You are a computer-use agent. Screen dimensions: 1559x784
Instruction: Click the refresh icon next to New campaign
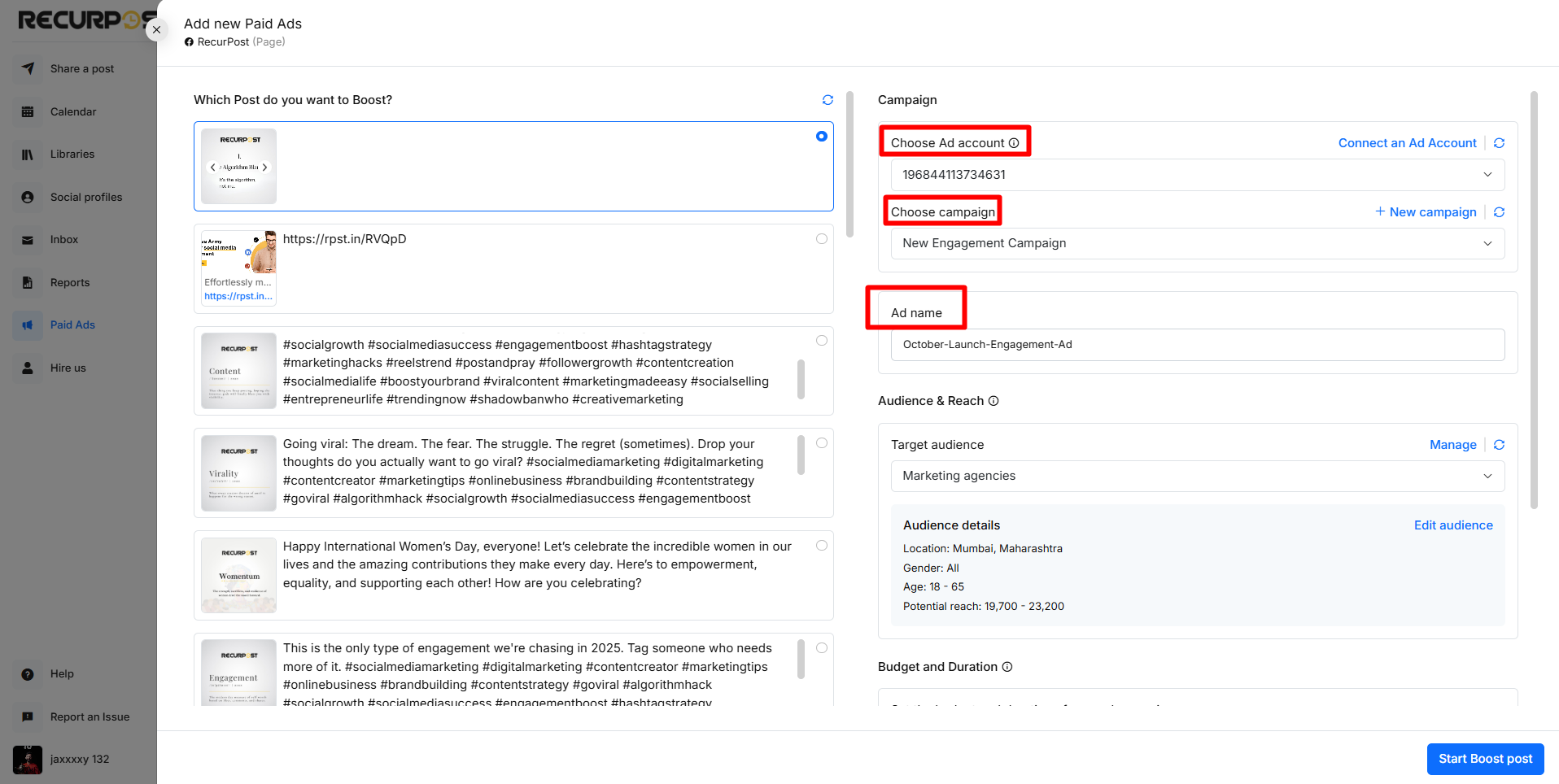click(1499, 212)
